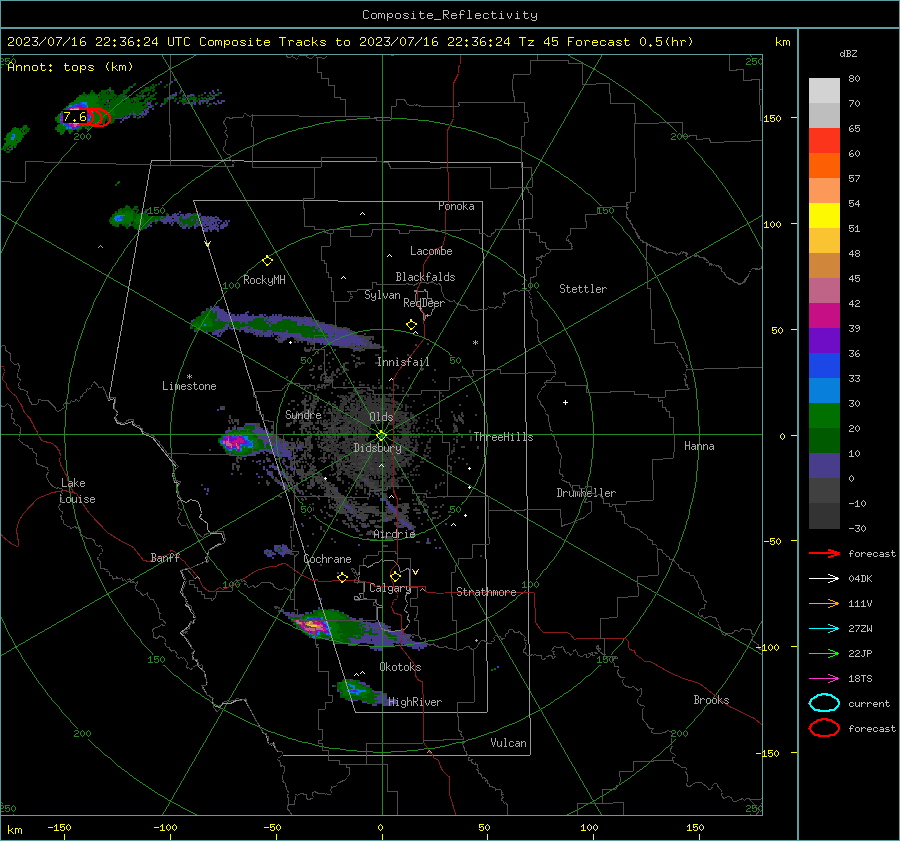The height and width of the screenshot is (841, 900).
Task: Pick the bright yellow 54 dBZ swatch
Action: point(824,215)
